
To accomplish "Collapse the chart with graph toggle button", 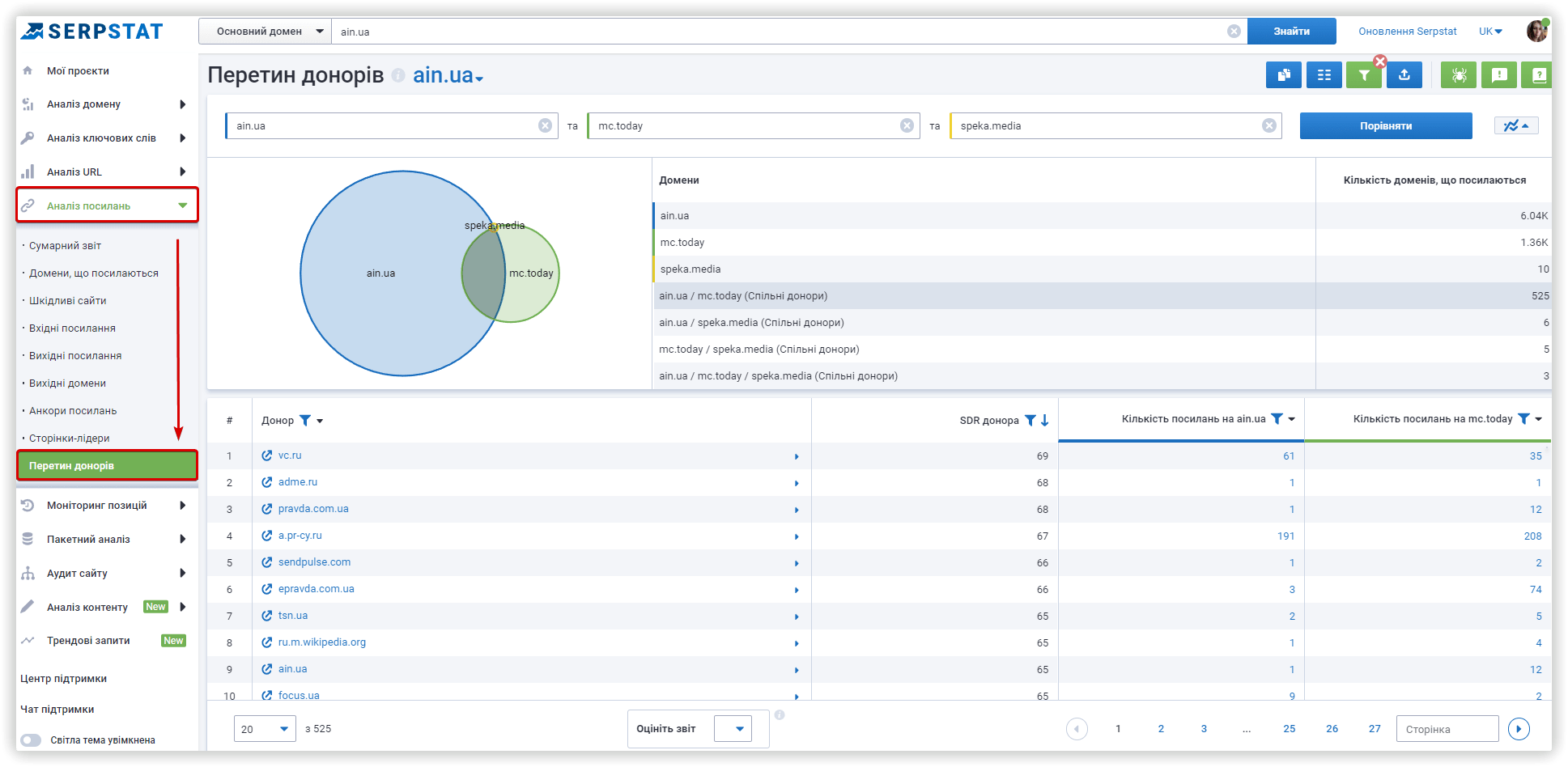I will (1516, 125).
